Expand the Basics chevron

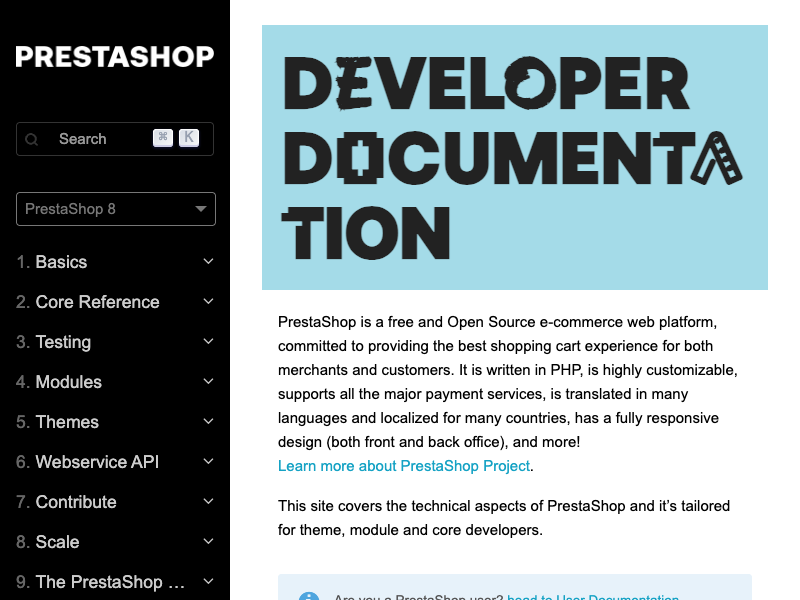coord(208,261)
